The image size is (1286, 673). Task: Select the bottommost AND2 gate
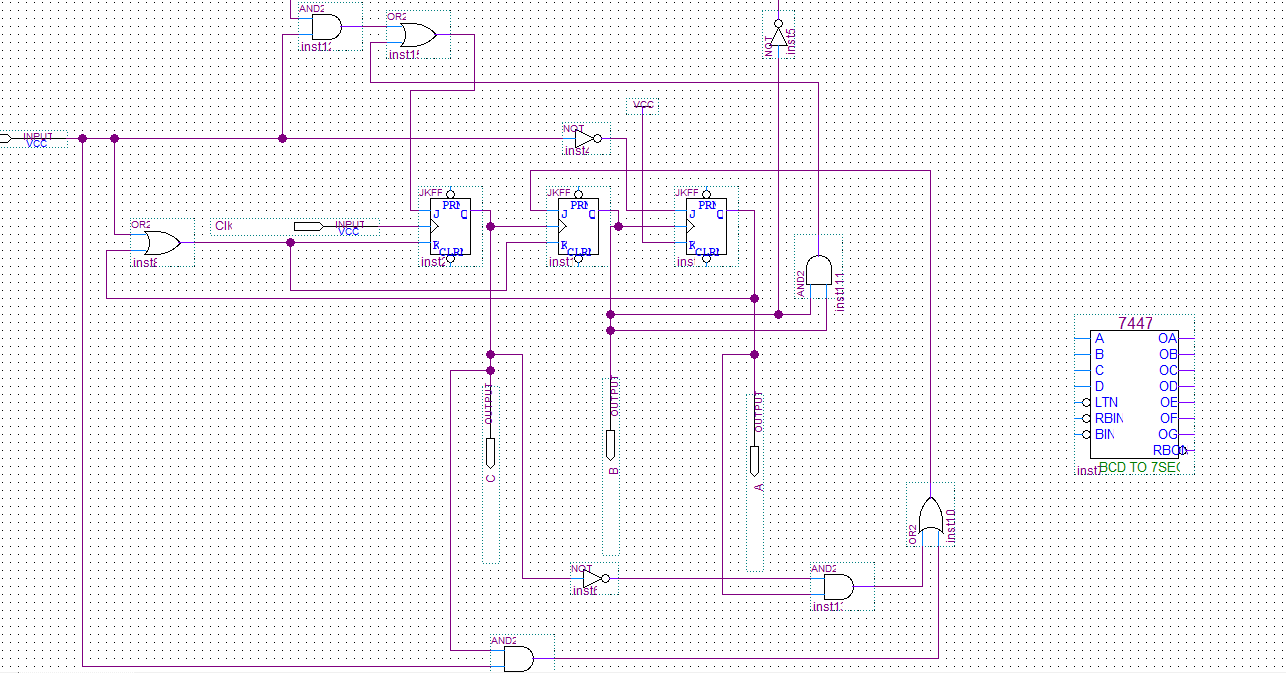518,658
